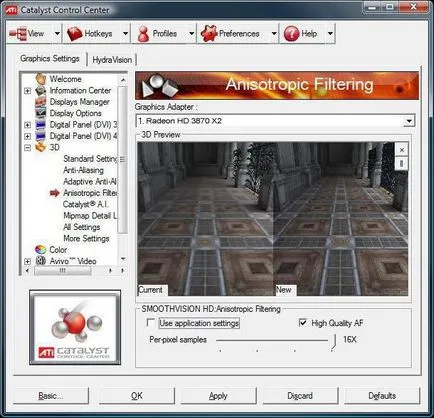Click the Per-pixel samples slider handle
Viewport: 434px width, 418px height.
(x=333, y=343)
